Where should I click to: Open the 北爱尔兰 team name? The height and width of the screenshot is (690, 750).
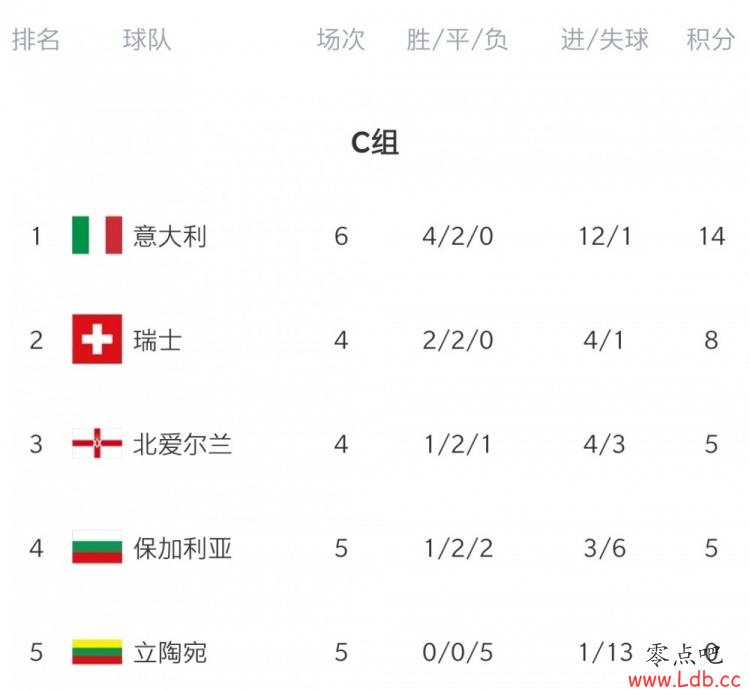pyautogui.click(x=182, y=444)
